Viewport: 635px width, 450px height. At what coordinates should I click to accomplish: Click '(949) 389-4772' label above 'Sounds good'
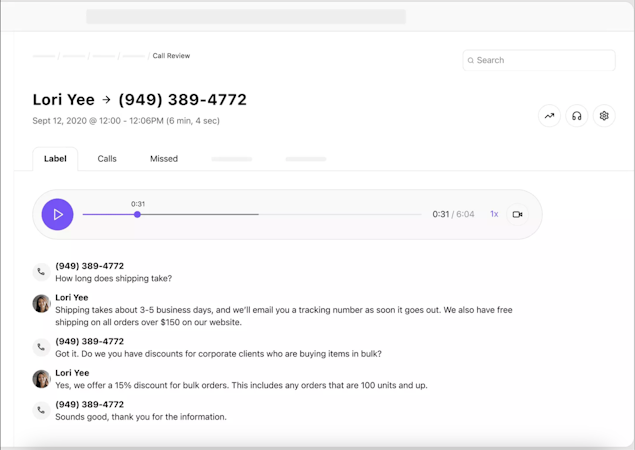click(x=89, y=405)
